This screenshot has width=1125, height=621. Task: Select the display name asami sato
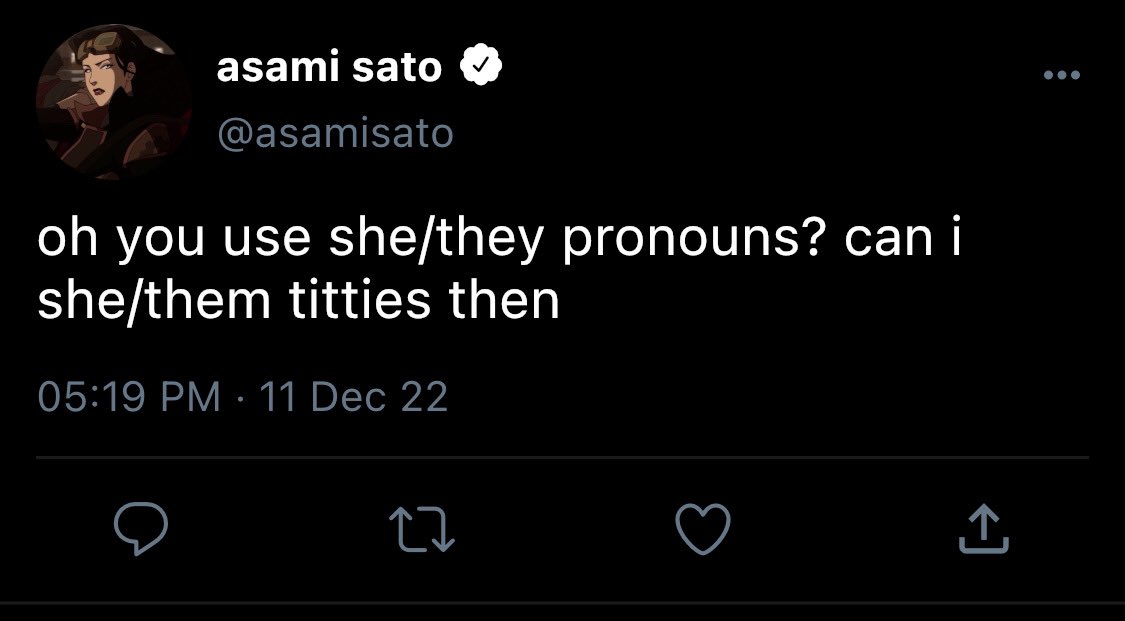329,67
